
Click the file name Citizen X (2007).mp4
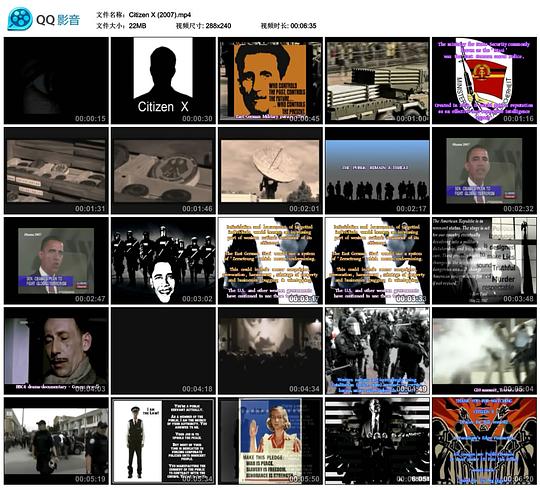pos(160,15)
